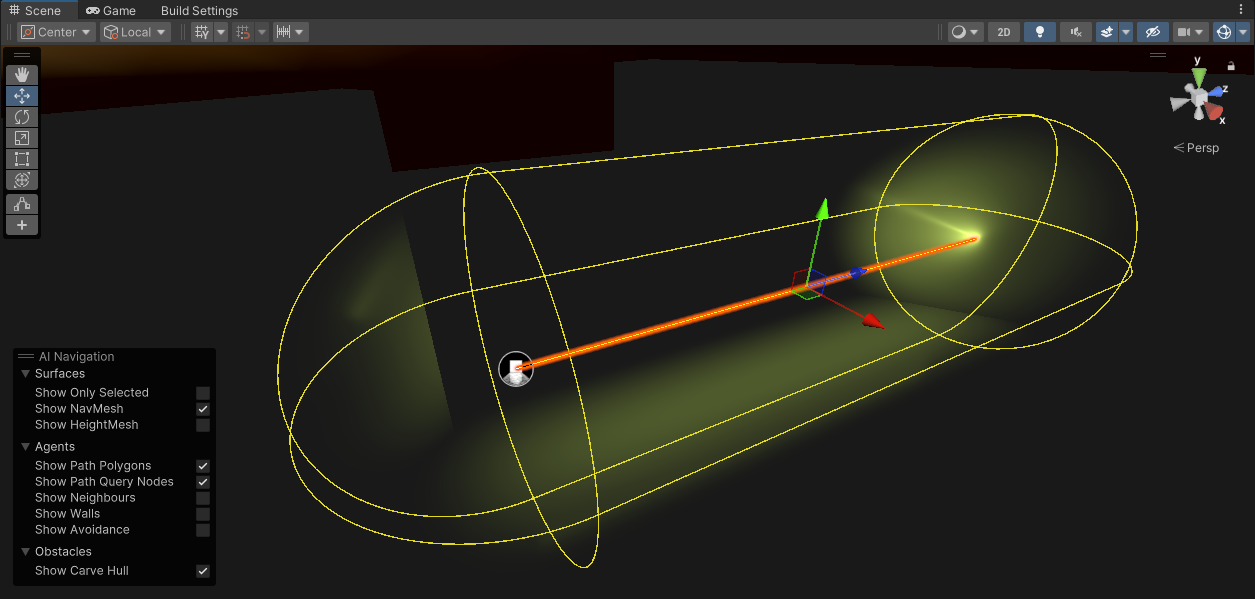Screen dimensions: 1255x599
Task: Select the Move tool
Action: point(21,95)
